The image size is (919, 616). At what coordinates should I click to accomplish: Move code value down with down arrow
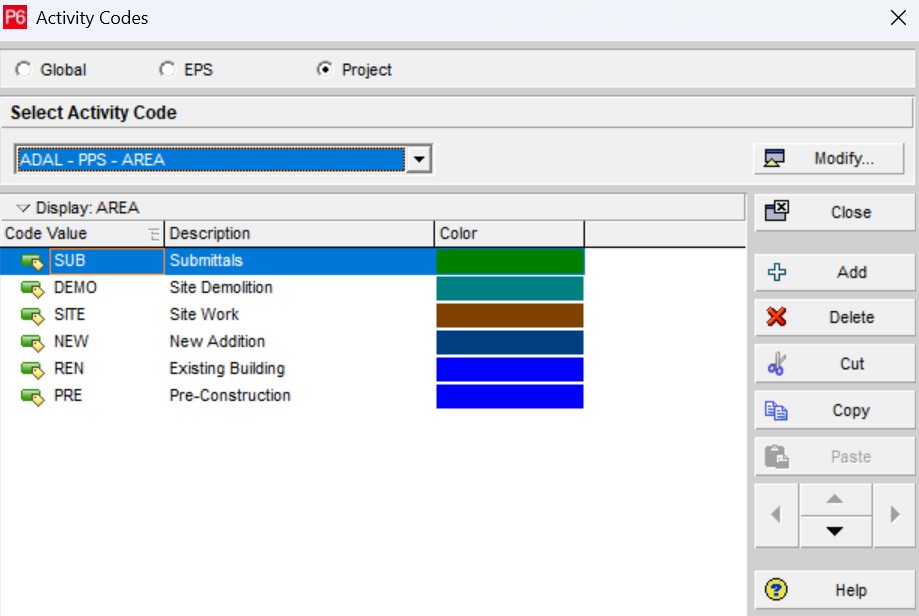coord(834,531)
